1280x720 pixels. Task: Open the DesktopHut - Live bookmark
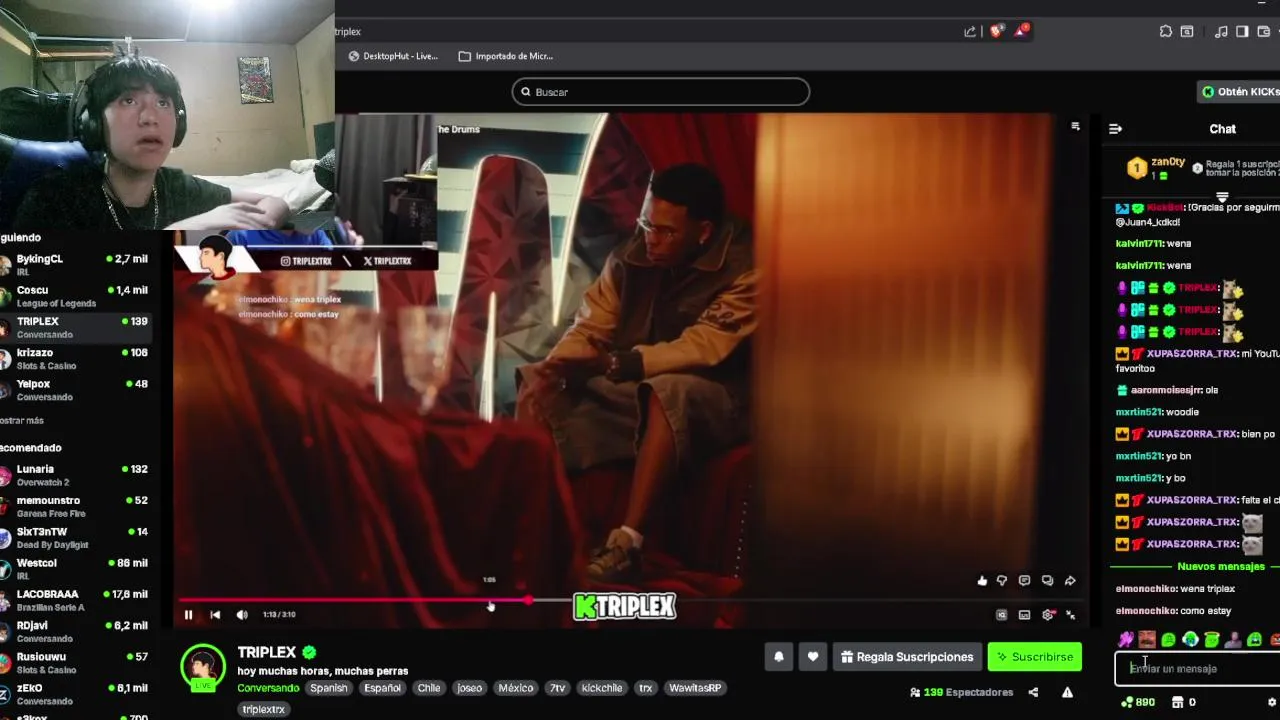point(393,56)
